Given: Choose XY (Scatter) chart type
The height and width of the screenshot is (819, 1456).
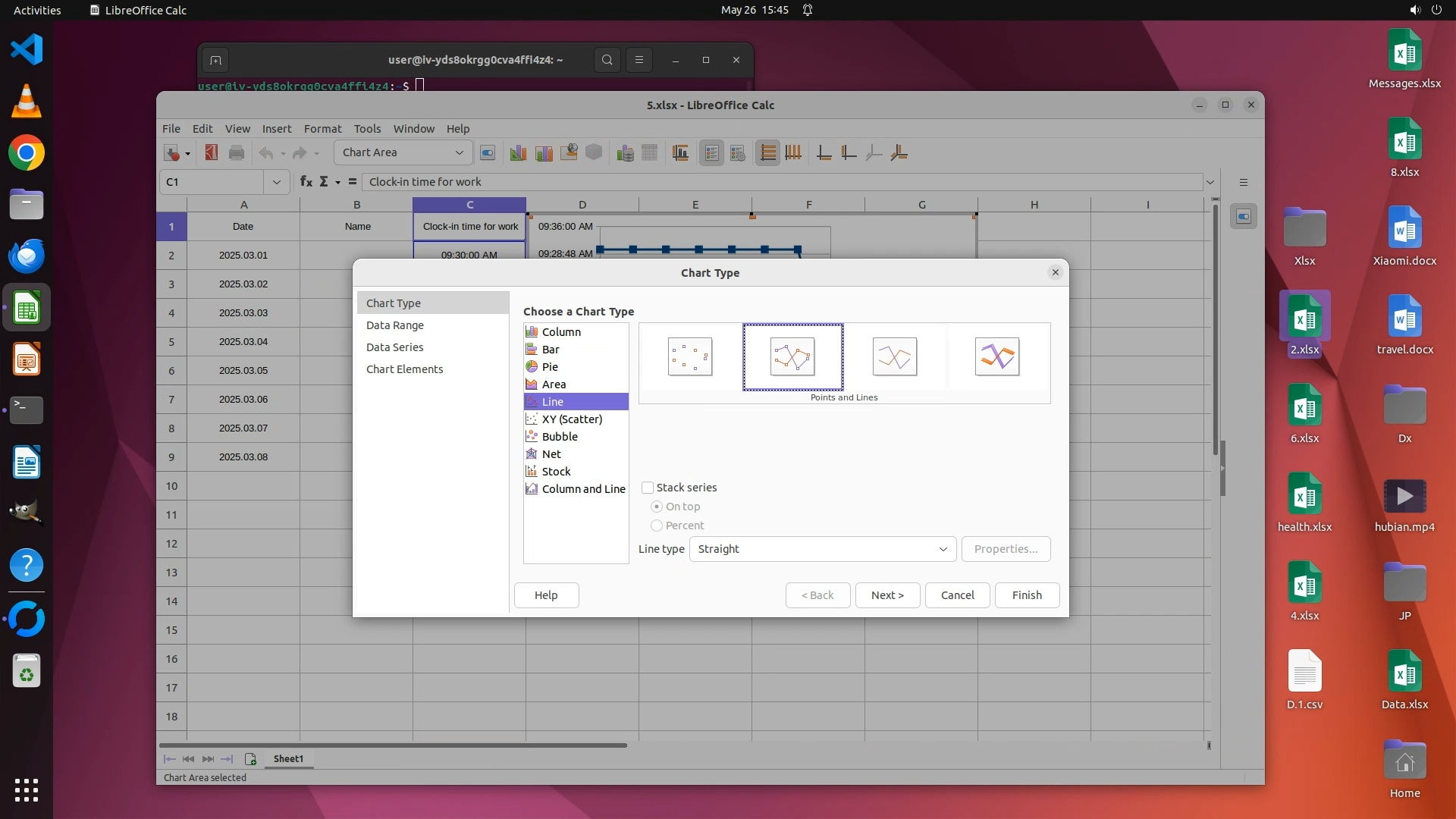Looking at the screenshot, I should click(572, 419).
